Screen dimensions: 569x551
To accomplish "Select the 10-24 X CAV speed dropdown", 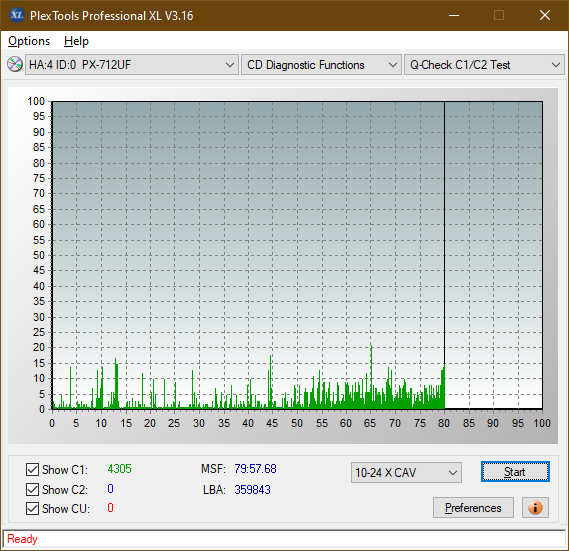I will coord(406,473).
